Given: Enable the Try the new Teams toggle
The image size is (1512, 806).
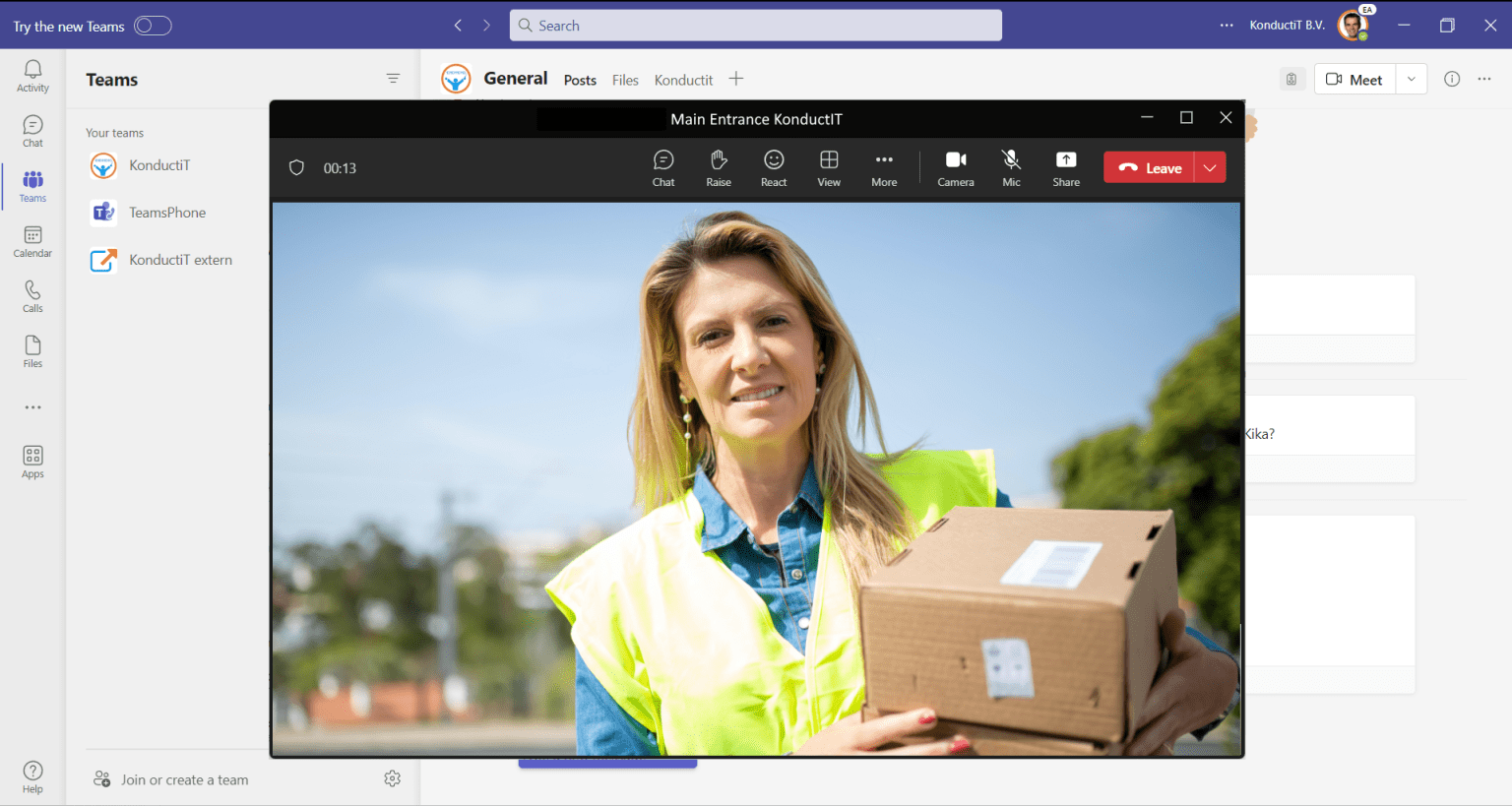Looking at the screenshot, I should pyautogui.click(x=153, y=26).
